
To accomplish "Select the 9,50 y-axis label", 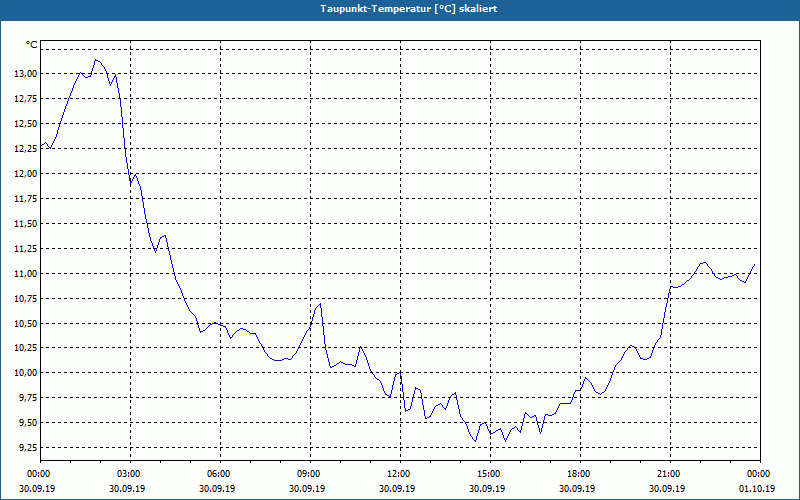I will (x=28, y=423).
